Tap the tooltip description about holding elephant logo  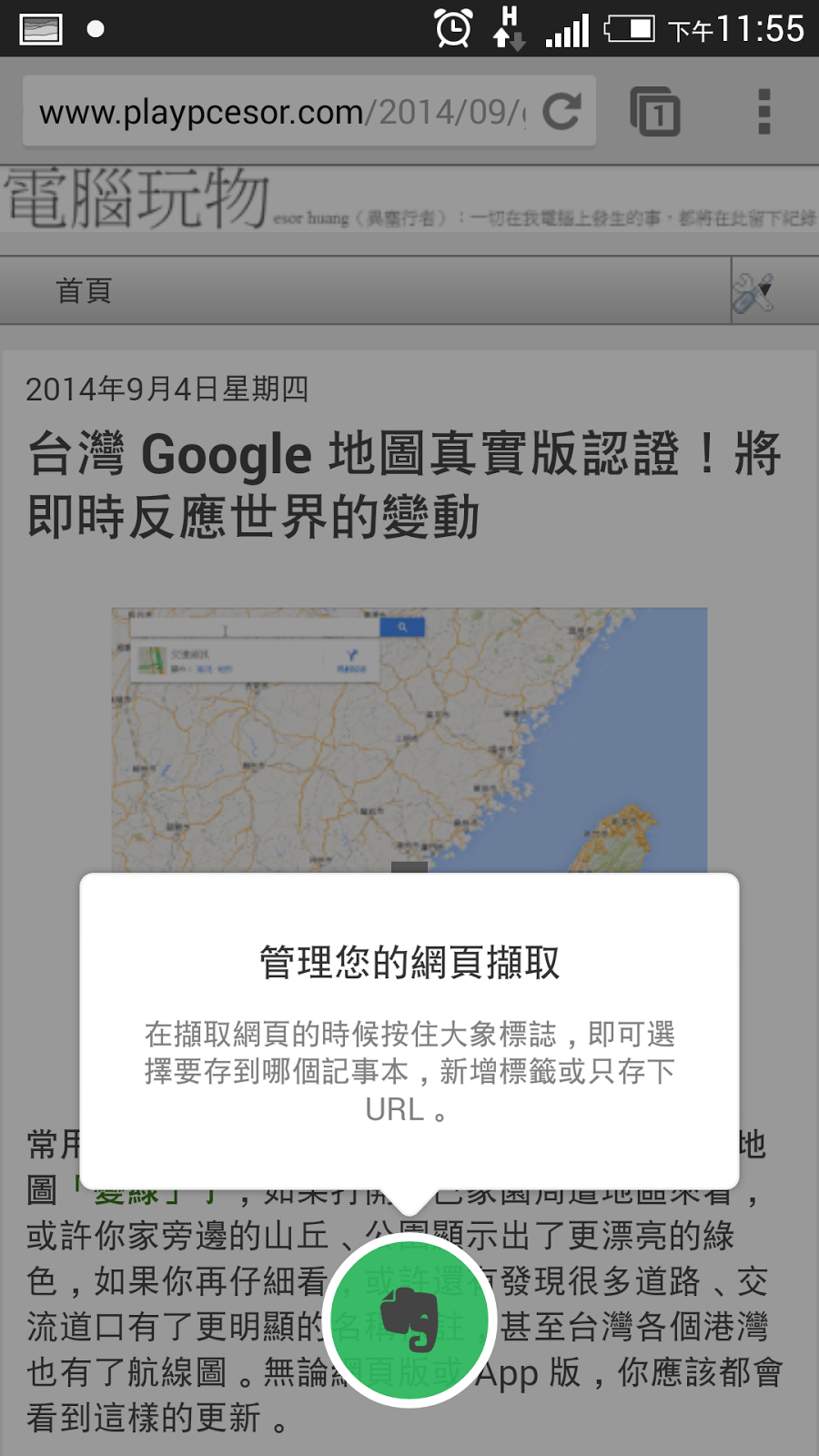(409, 1072)
